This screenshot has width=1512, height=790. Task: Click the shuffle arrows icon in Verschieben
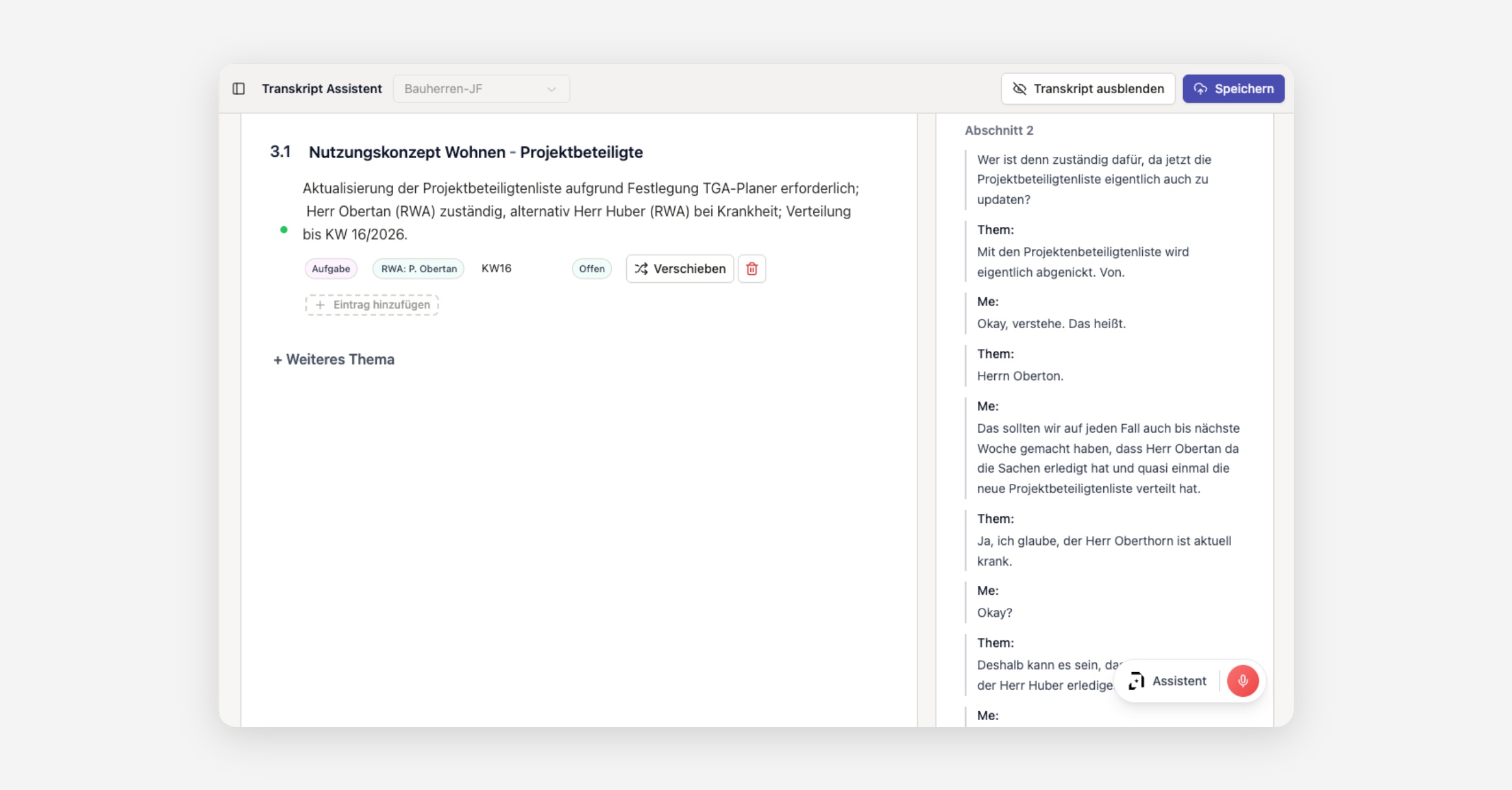click(641, 269)
